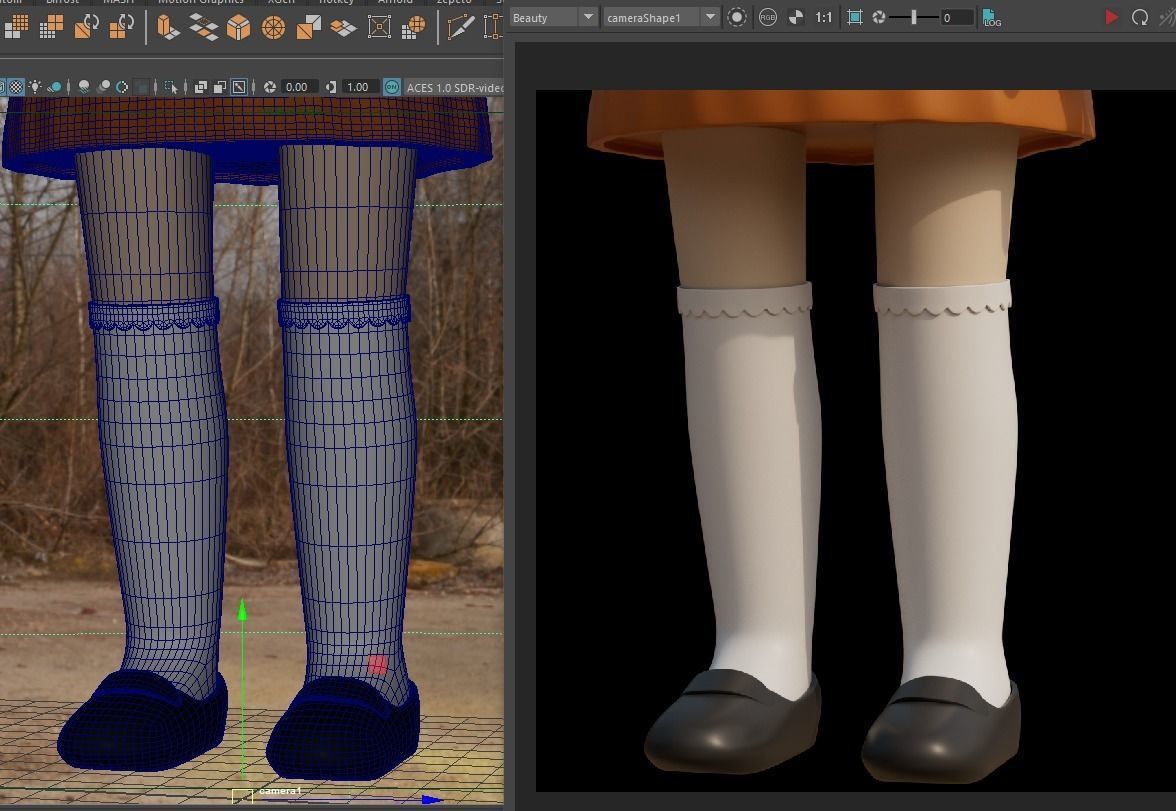Image resolution: width=1176 pixels, height=811 pixels.
Task: Click the orange and gray overlapping squares shelf icon
Action: point(308,28)
